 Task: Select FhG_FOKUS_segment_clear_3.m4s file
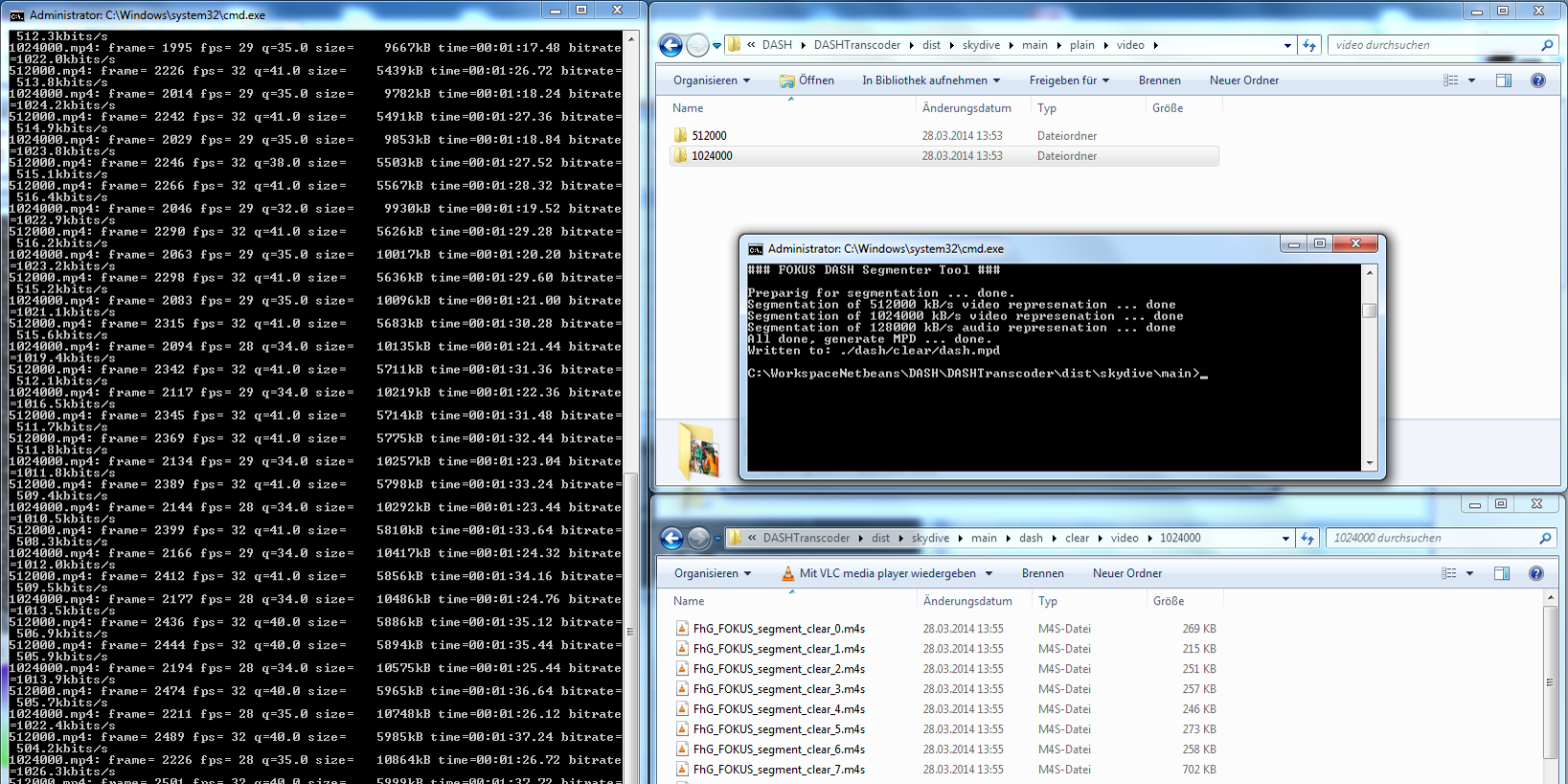[x=779, y=689]
